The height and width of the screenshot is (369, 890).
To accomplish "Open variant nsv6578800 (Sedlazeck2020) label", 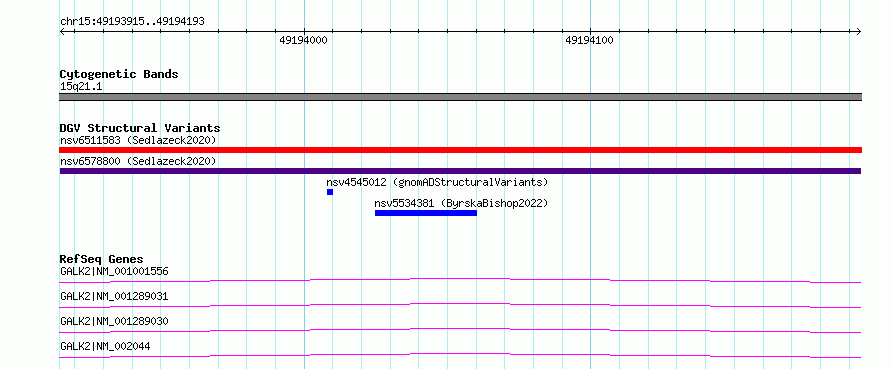I will pos(138,161).
